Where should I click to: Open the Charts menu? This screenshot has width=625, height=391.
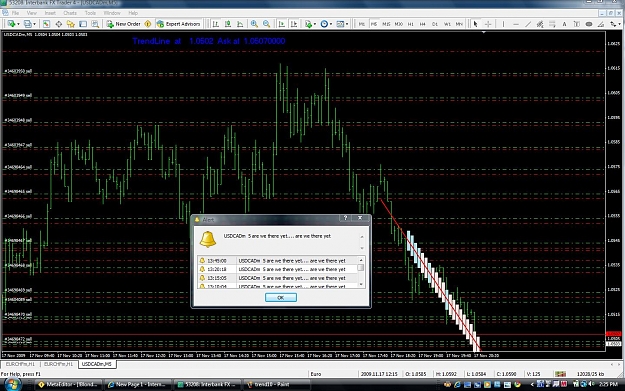point(70,13)
